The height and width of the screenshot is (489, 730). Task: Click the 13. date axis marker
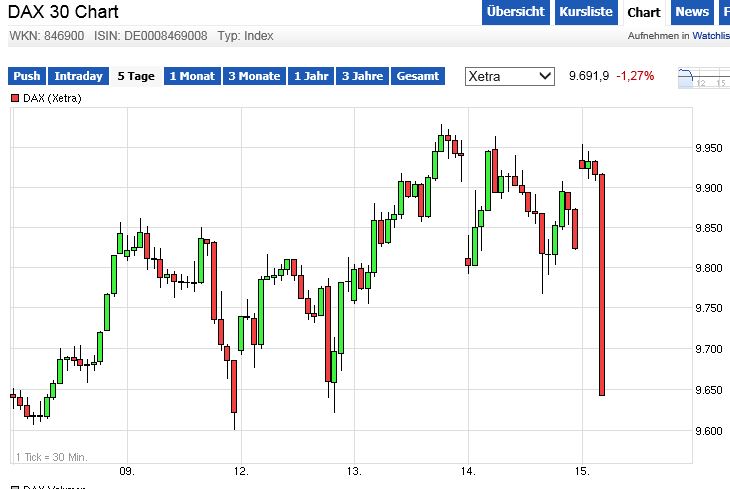click(x=355, y=470)
